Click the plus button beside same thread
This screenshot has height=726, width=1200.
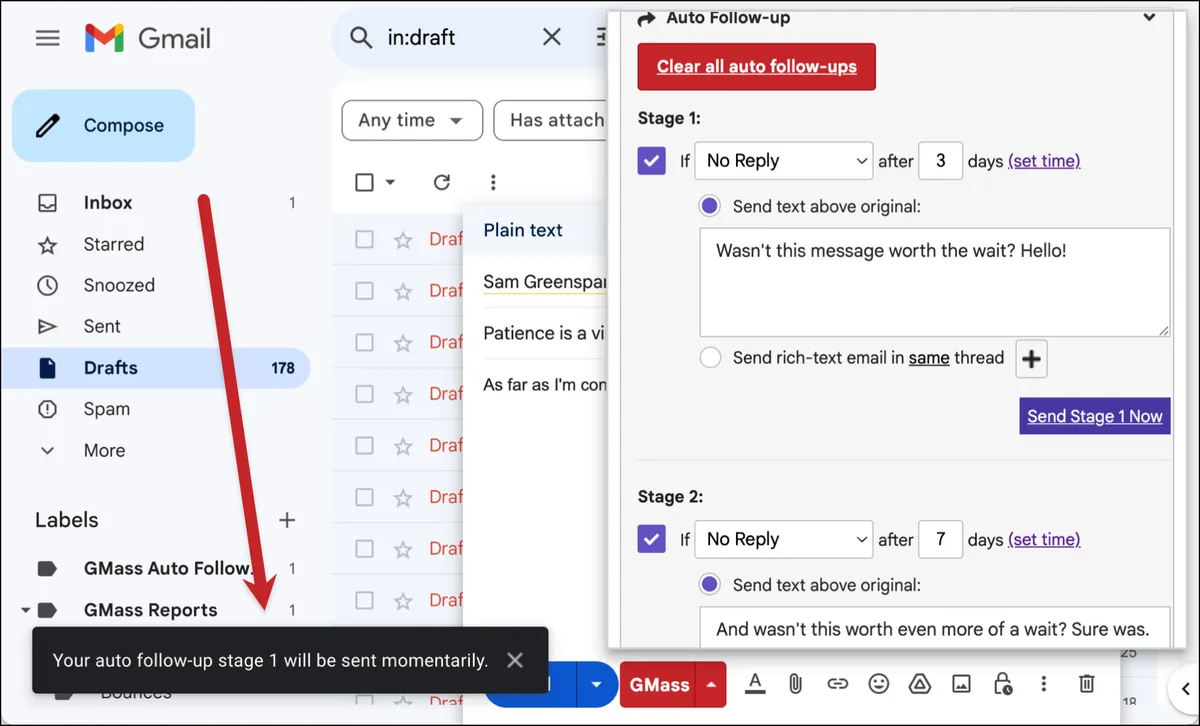[x=1032, y=359]
